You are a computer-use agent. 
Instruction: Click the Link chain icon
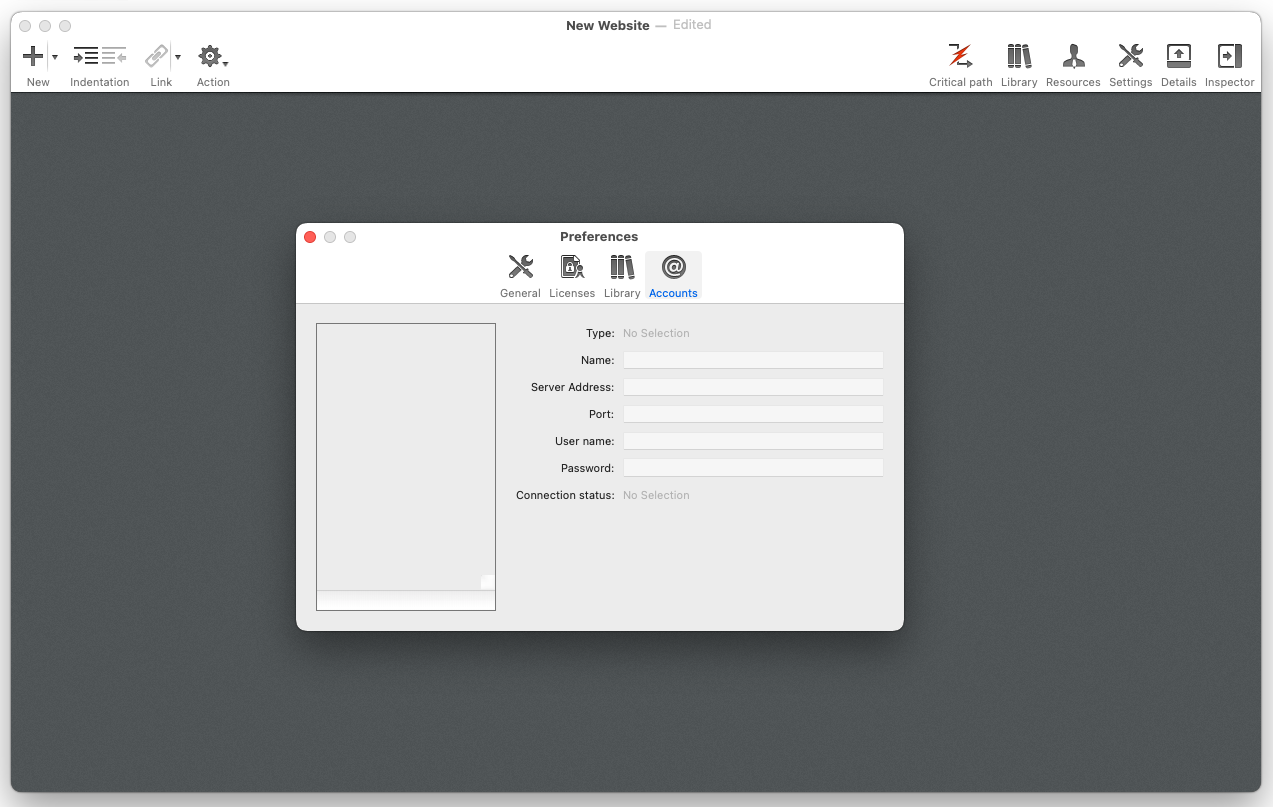[156, 57]
